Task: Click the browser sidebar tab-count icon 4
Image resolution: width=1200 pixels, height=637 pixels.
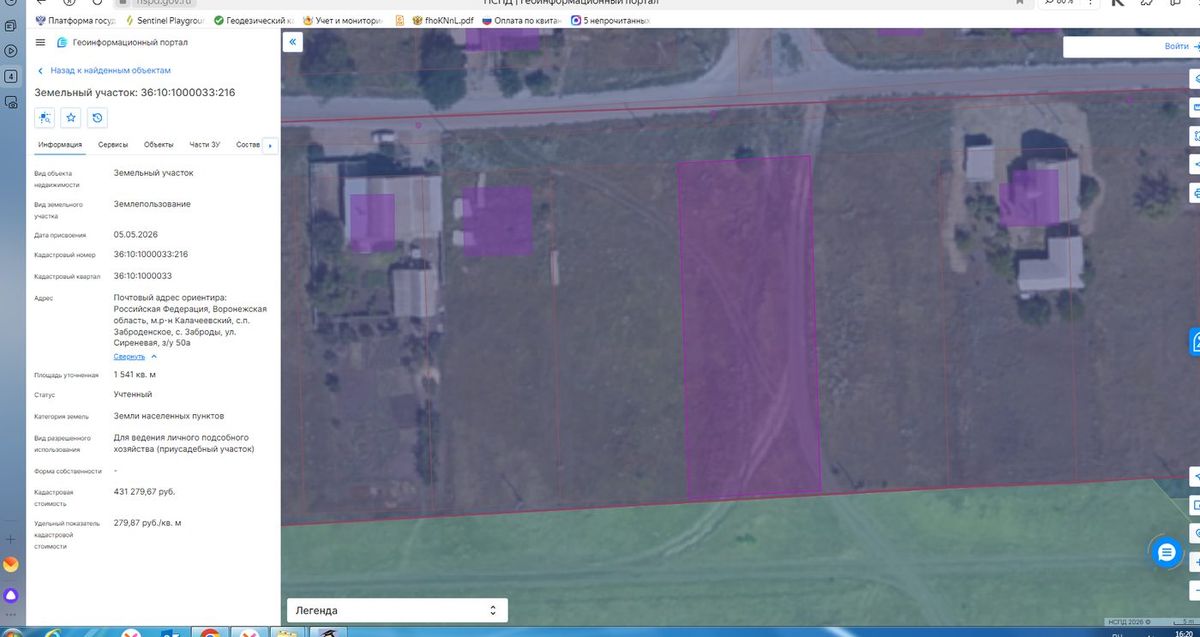Action: [10, 76]
